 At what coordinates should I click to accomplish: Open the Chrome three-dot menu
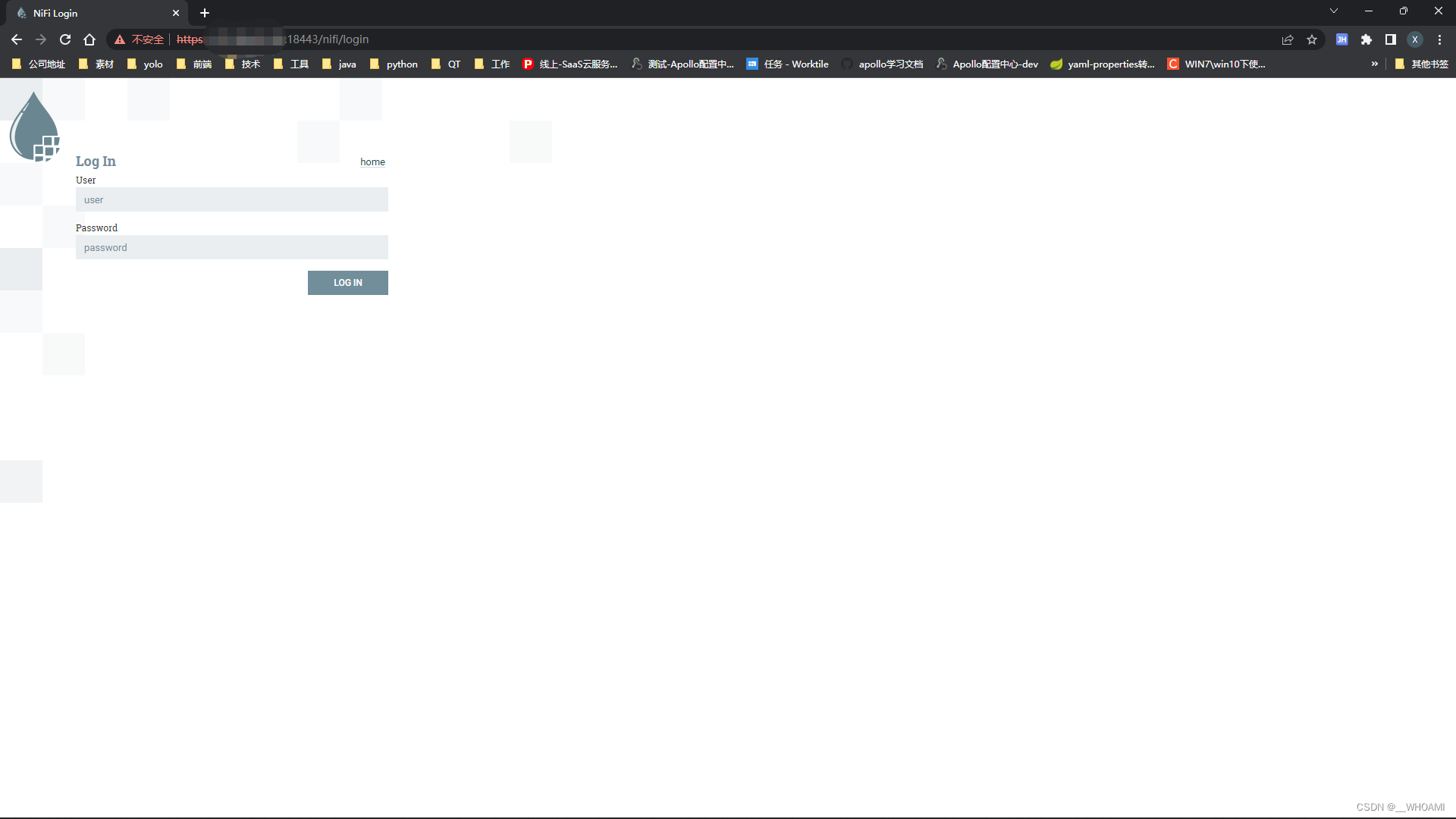(x=1439, y=39)
